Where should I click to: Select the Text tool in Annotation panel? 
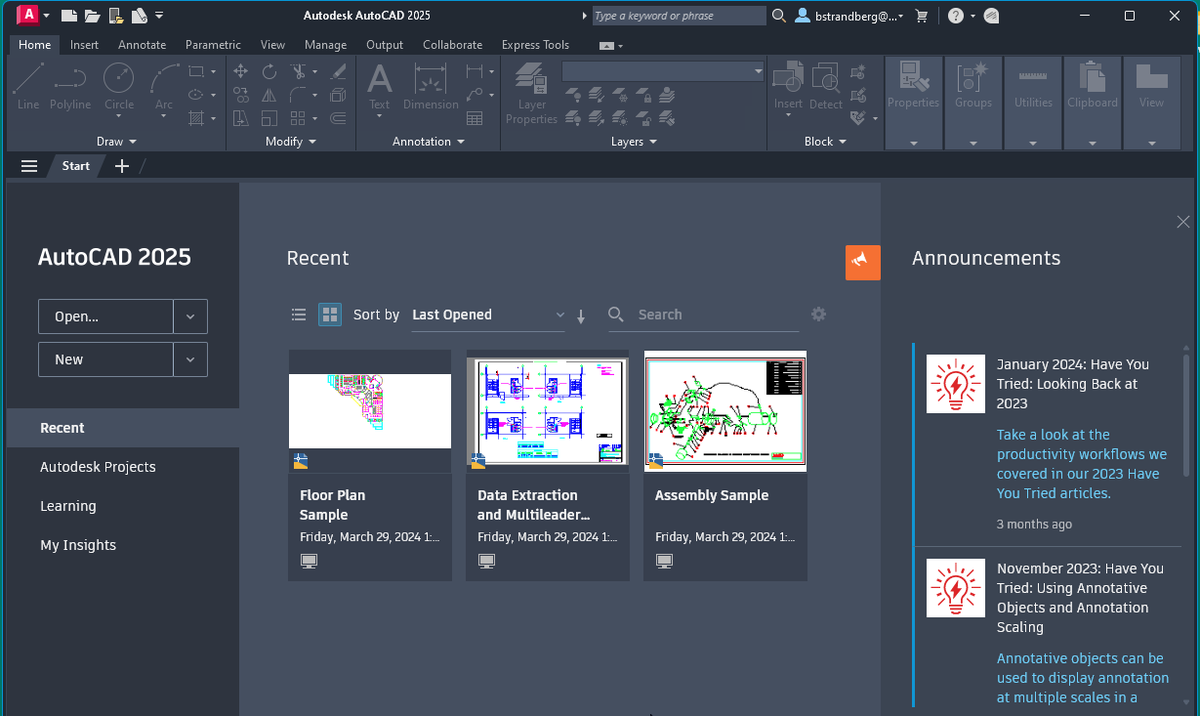click(379, 86)
